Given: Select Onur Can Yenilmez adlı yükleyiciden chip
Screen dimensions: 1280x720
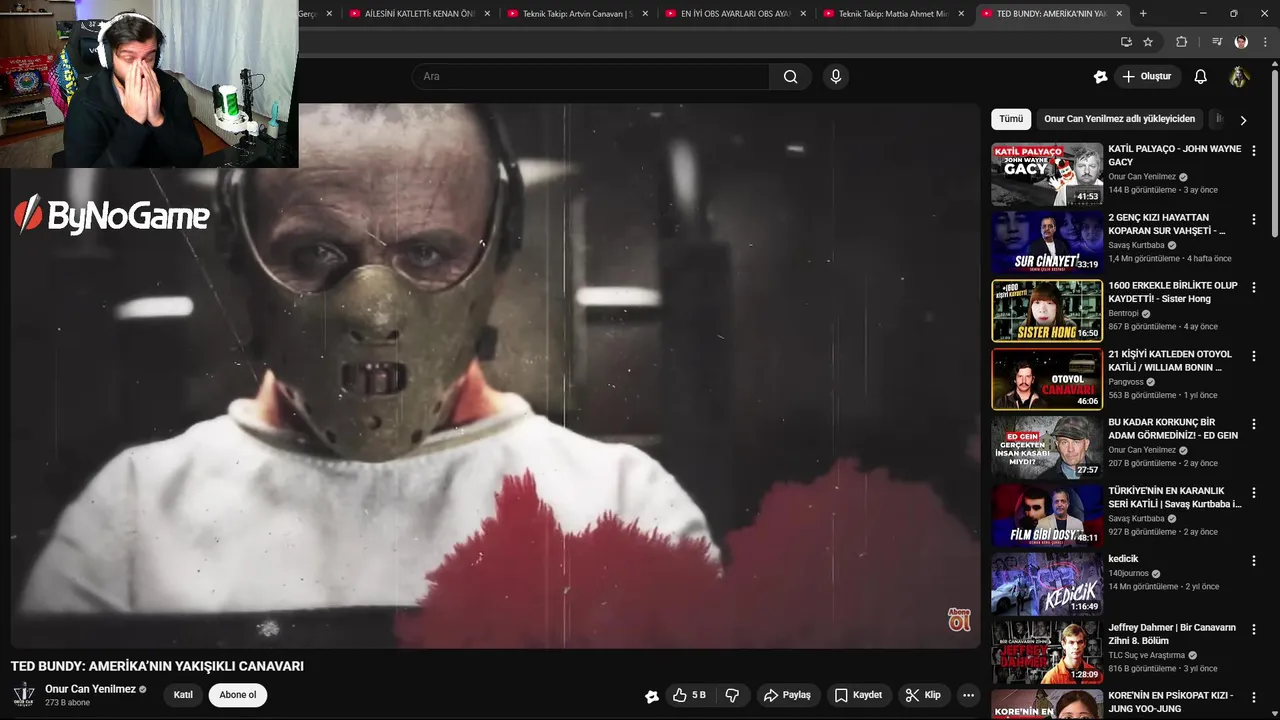Looking at the screenshot, I should coord(1119,119).
